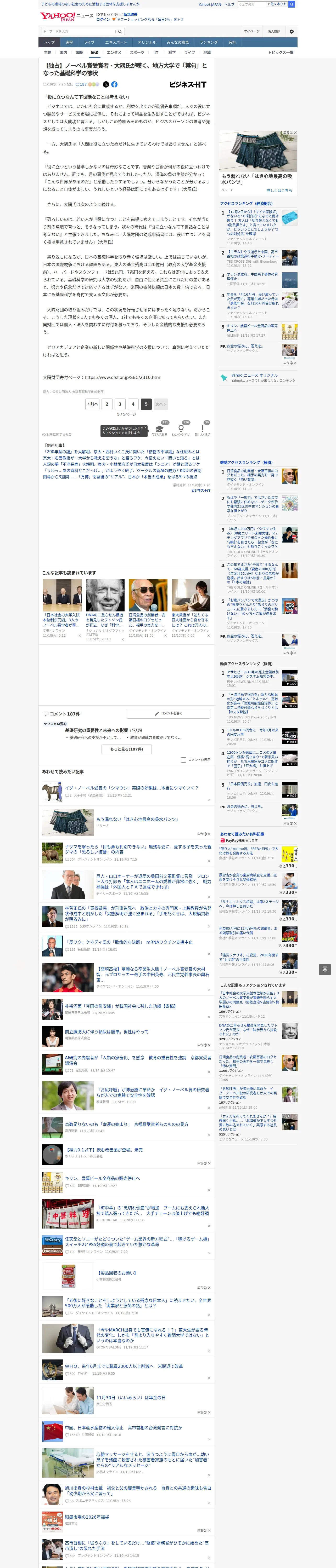Screen dimensions: 336x1568
Task: Open the 有料 menu item
Action: click(232, 42)
